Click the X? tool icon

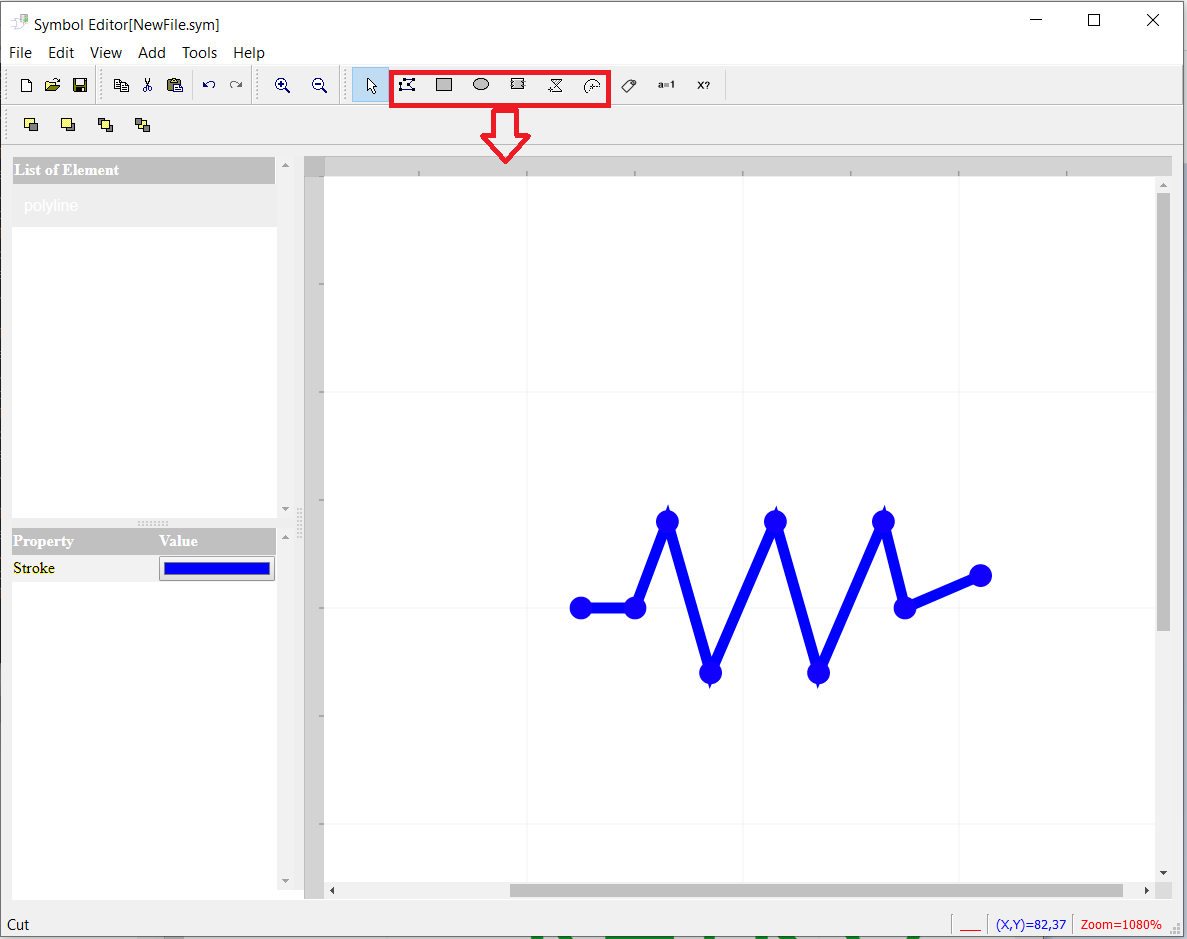(x=704, y=86)
